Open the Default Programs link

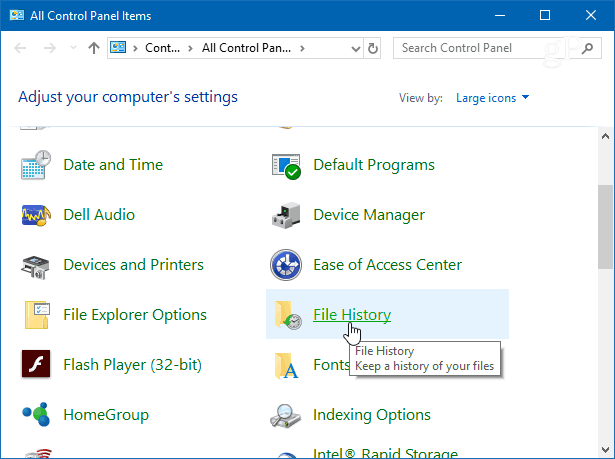pyautogui.click(x=374, y=165)
